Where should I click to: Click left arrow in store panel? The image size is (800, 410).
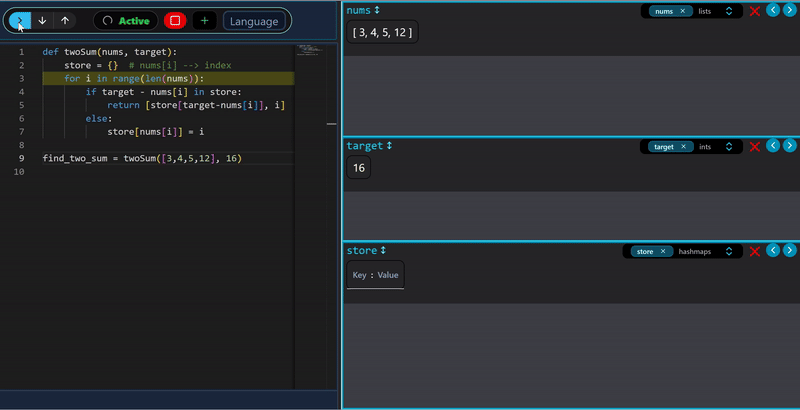click(x=773, y=250)
